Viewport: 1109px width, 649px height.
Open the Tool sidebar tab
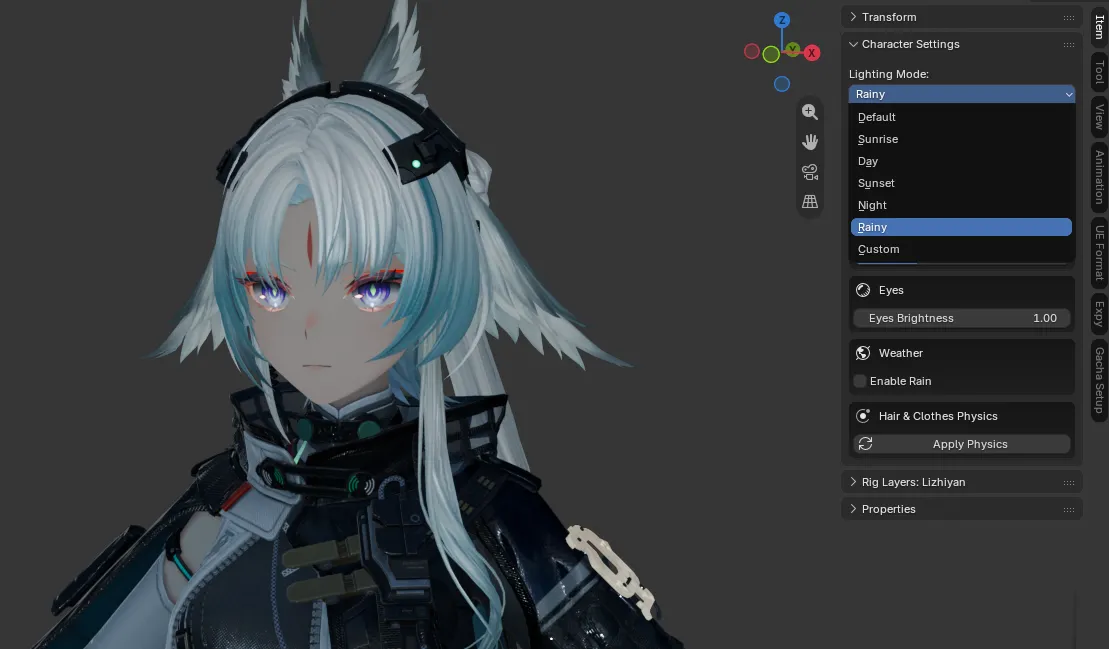[1099, 71]
